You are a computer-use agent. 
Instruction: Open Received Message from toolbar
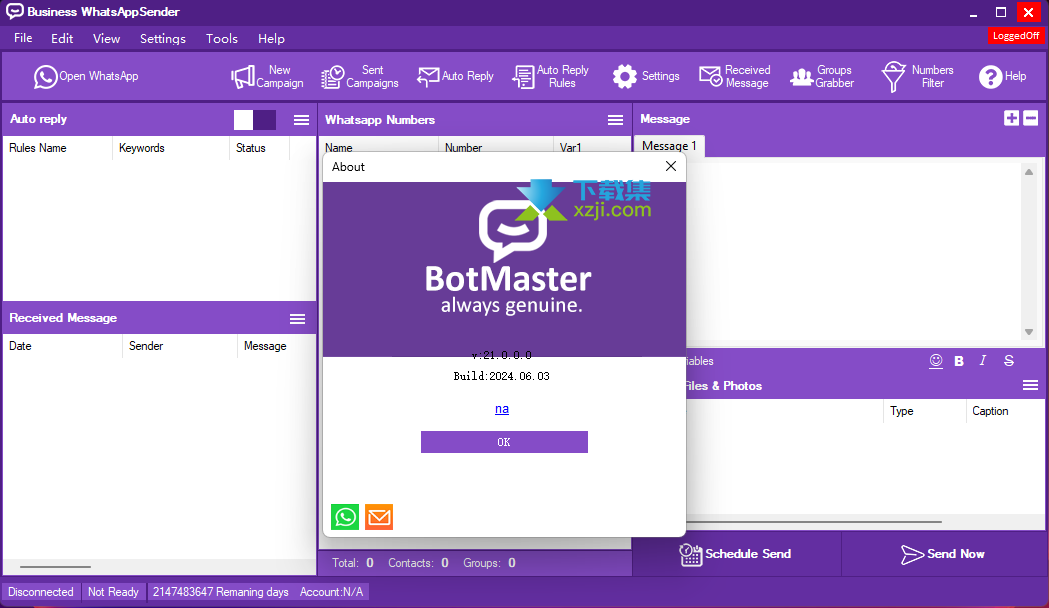click(x=735, y=76)
